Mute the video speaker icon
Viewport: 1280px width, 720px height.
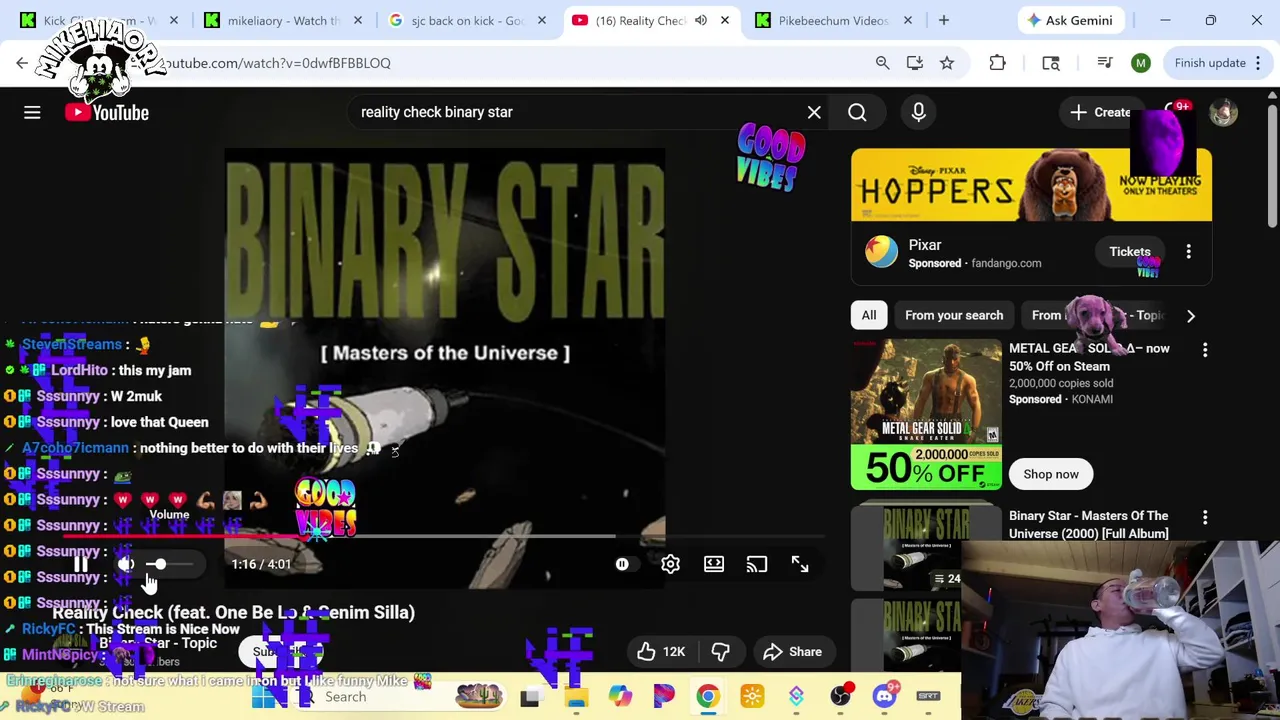tap(125, 564)
